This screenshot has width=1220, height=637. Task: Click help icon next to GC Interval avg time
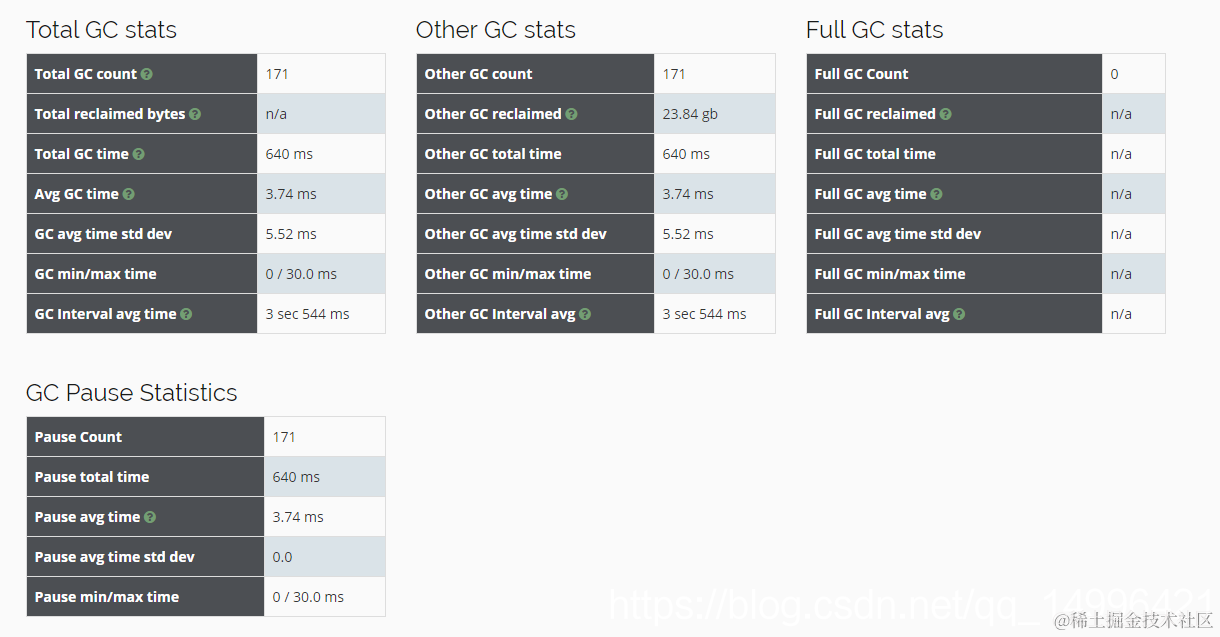186,314
